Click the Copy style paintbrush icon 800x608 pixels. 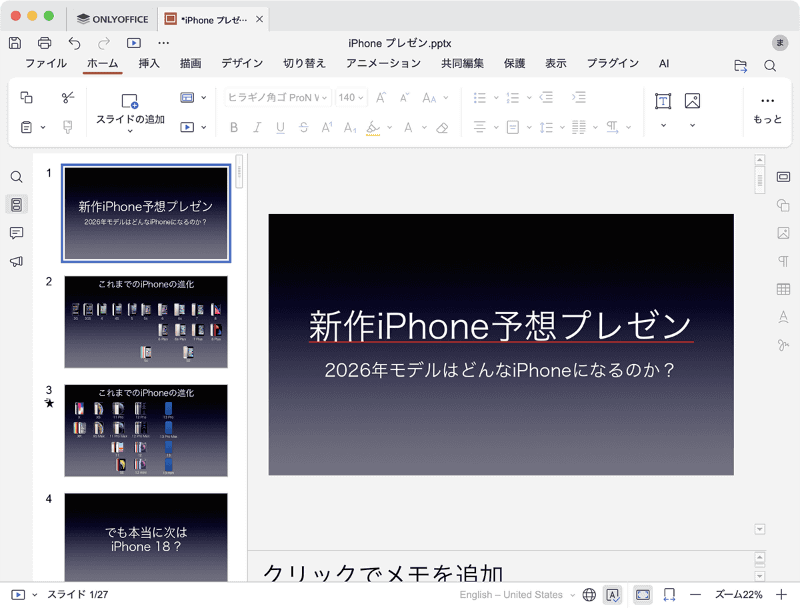tap(68, 127)
